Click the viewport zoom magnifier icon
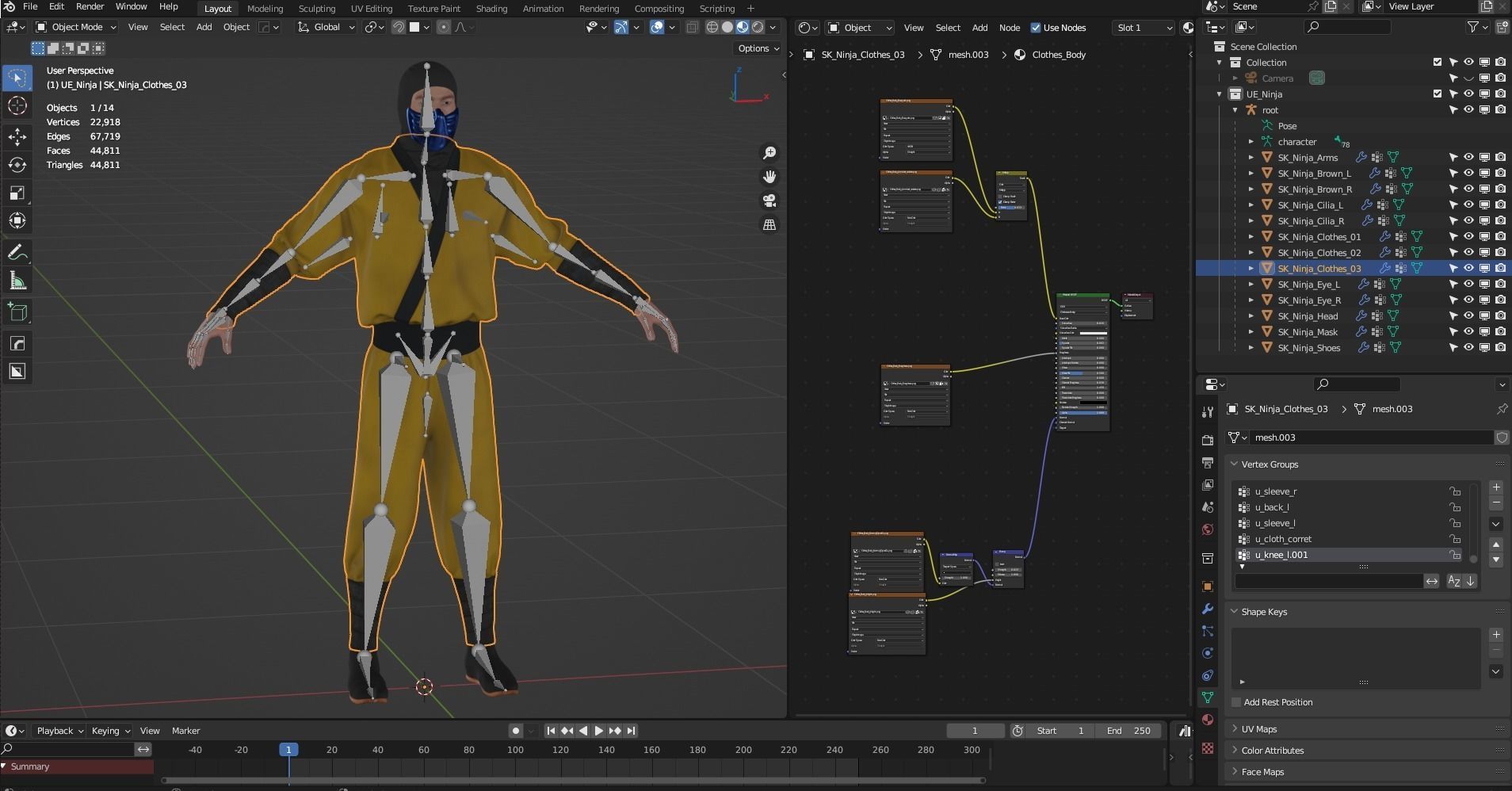The width and height of the screenshot is (1512, 791). [769, 153]
